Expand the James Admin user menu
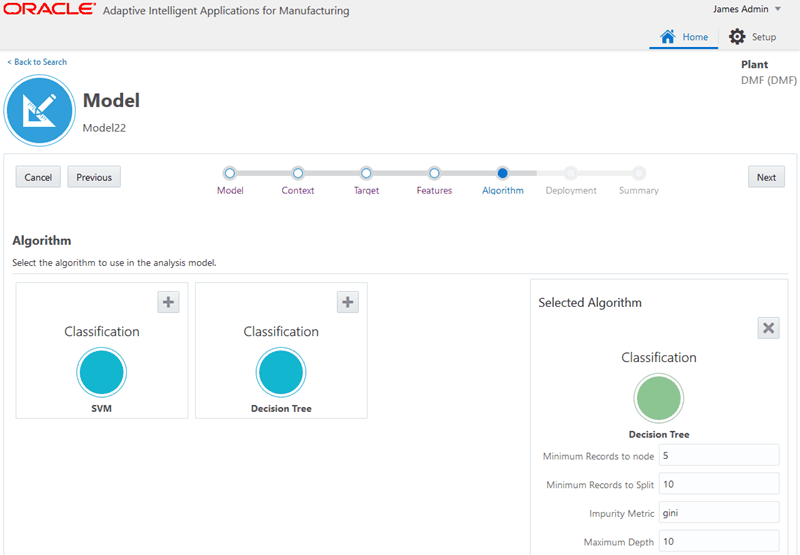The height and width of the screenshot is (555, 800). tap(747, 9)
